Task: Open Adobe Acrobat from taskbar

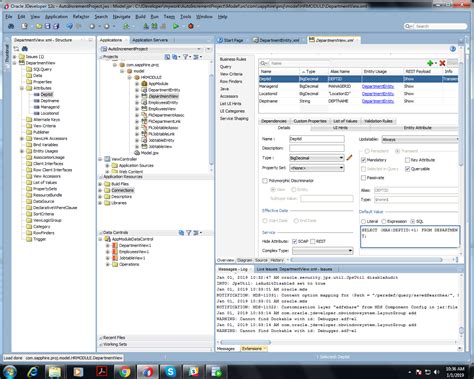Action: 101,371
